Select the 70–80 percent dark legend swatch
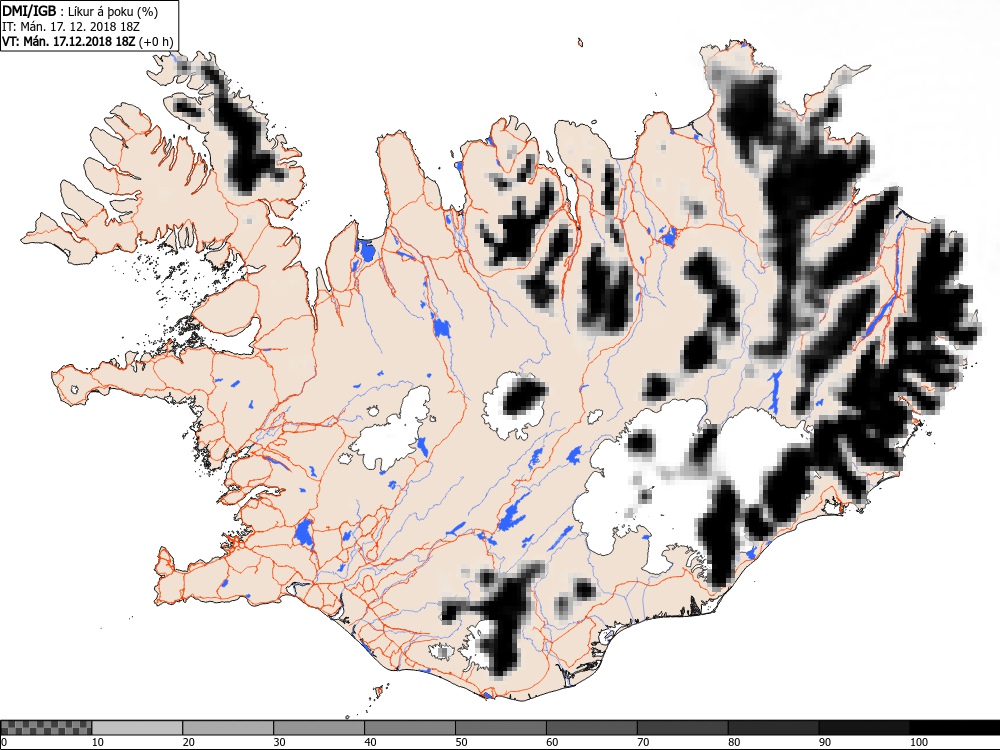The width and height of the screenshot is (1000, 750). pyautogui.click(x=682, y=728)
